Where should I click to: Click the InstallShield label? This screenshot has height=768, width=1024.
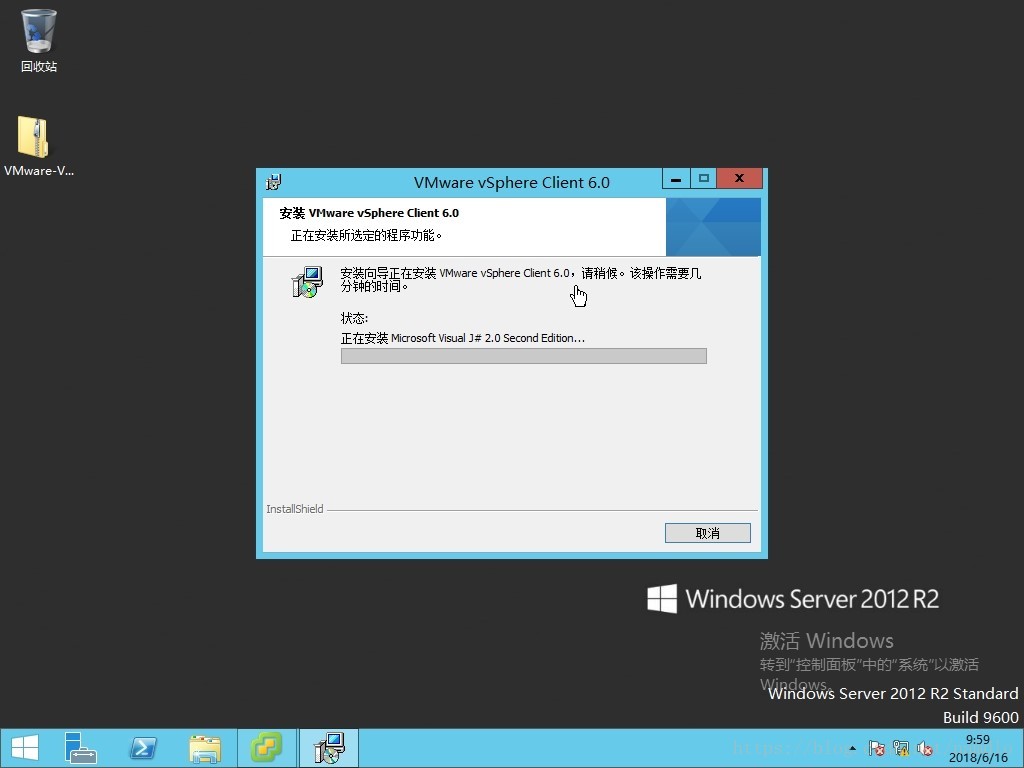tap(295, 509)
